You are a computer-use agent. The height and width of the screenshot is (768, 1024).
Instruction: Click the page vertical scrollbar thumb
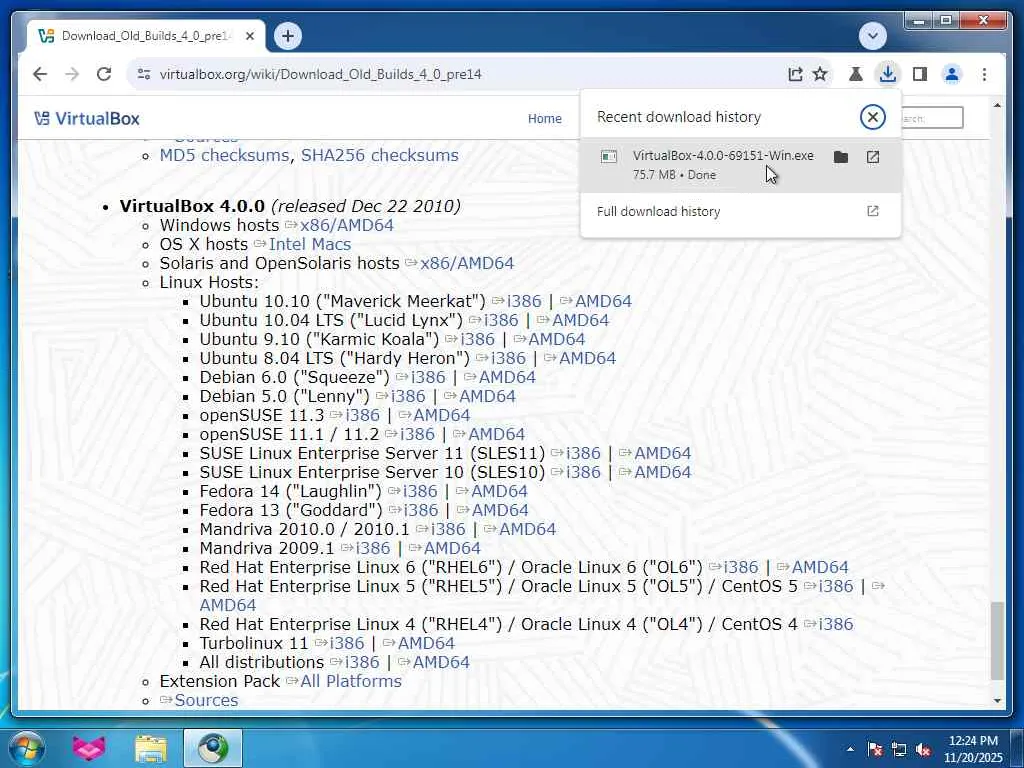click(997, 641)
